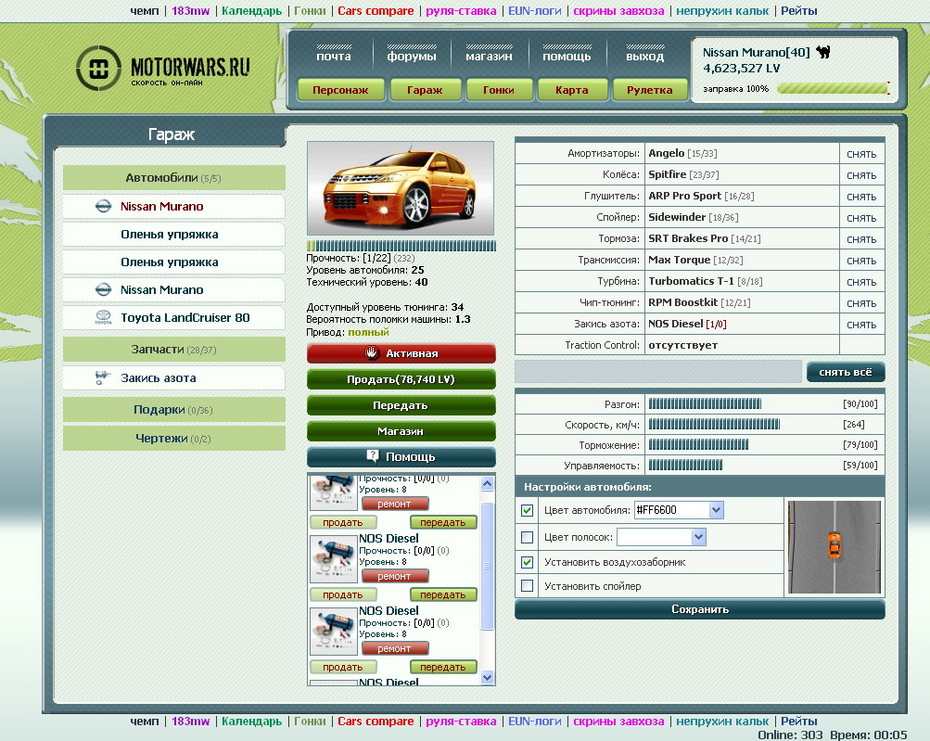Click снять in the Закись азота row
Viewport: 930px width, 741px height.
[861, 325]
